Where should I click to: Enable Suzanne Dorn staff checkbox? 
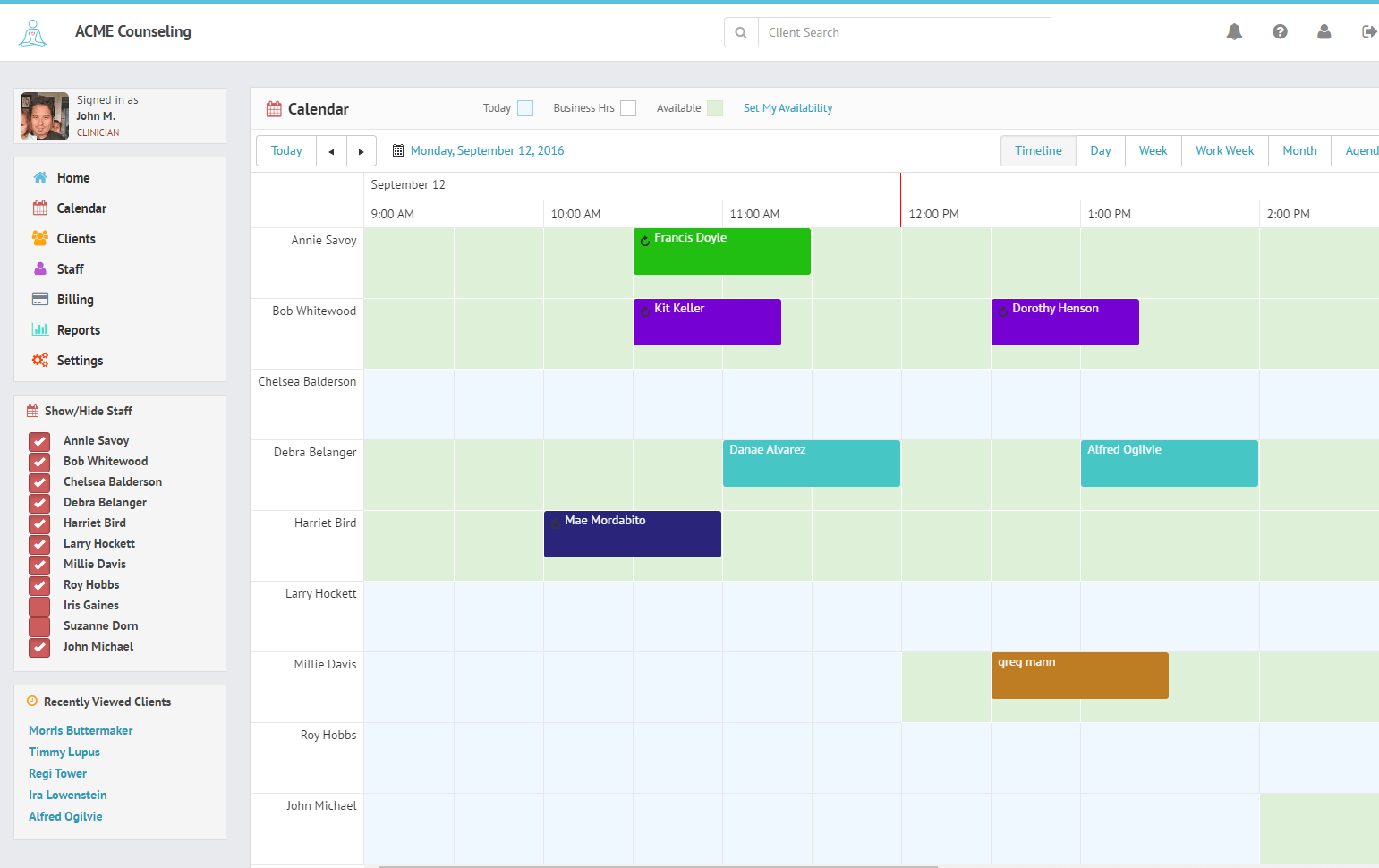point(39,626)
